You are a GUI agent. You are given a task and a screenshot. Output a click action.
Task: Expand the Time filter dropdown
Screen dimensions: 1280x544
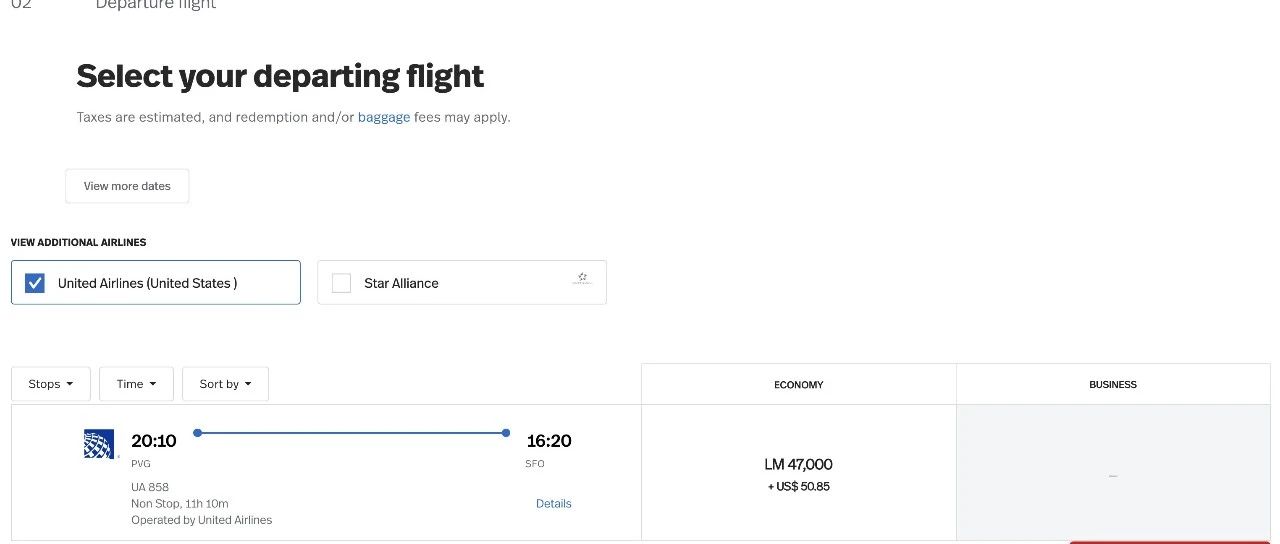[136, 384]
